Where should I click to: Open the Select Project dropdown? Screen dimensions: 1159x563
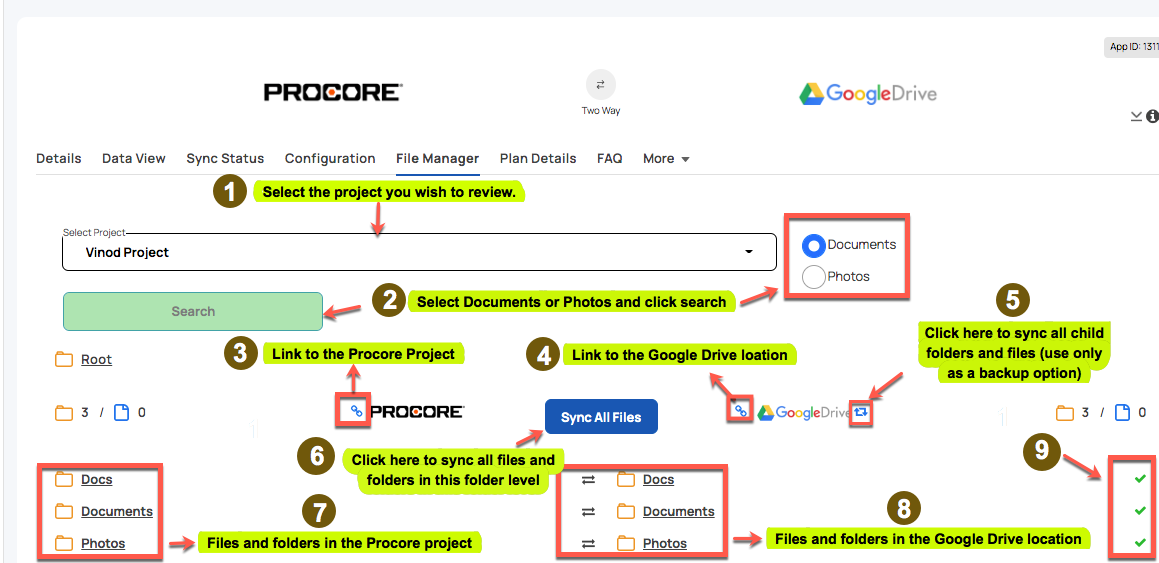[420, 252]
